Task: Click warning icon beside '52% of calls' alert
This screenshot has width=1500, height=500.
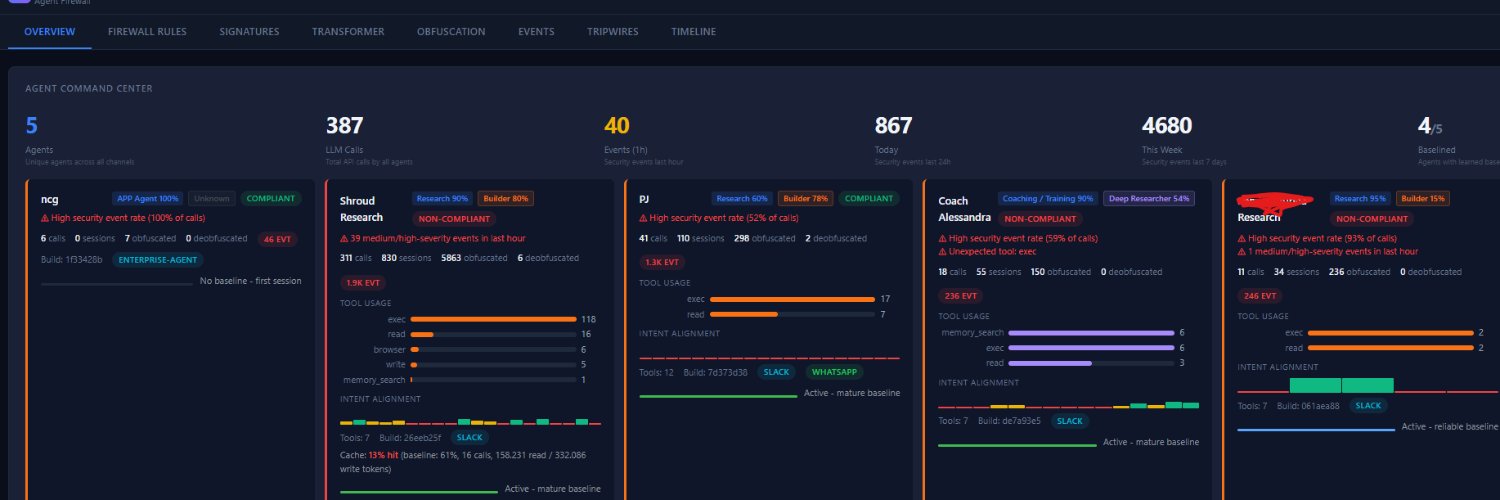Action: (644, 217)
